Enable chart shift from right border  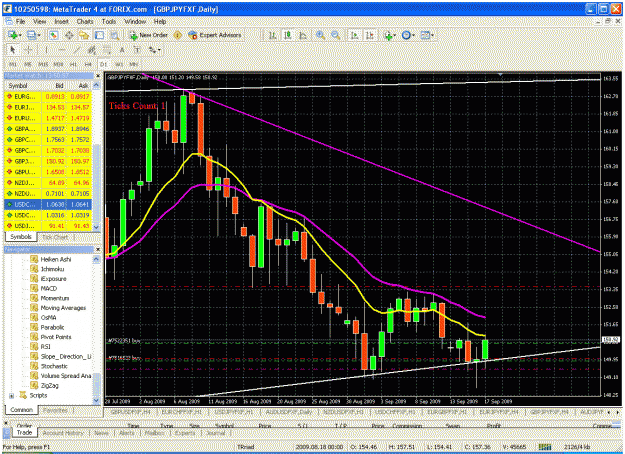coord(369,35)
